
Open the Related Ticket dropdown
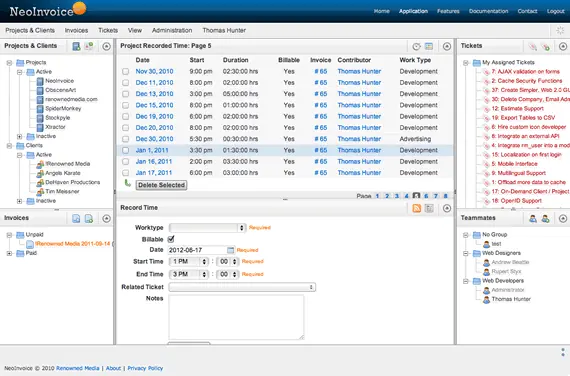click(x=242, y=287)
